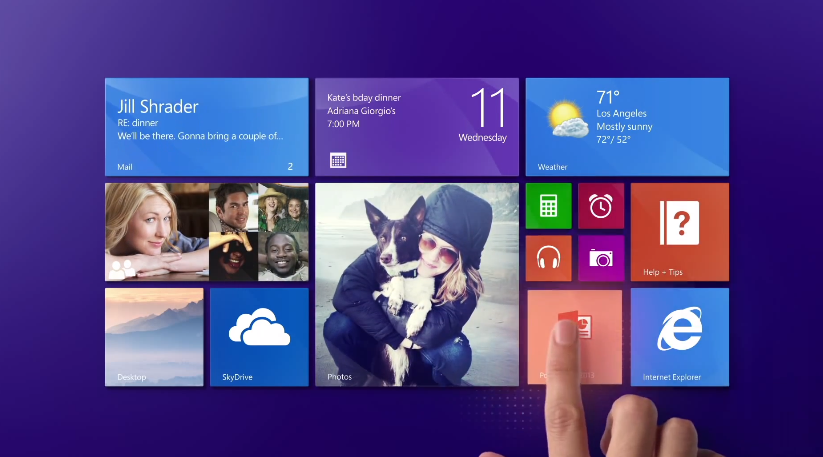
Task: Open the Help + Tips tile
Action: click(x=679, y=231)
